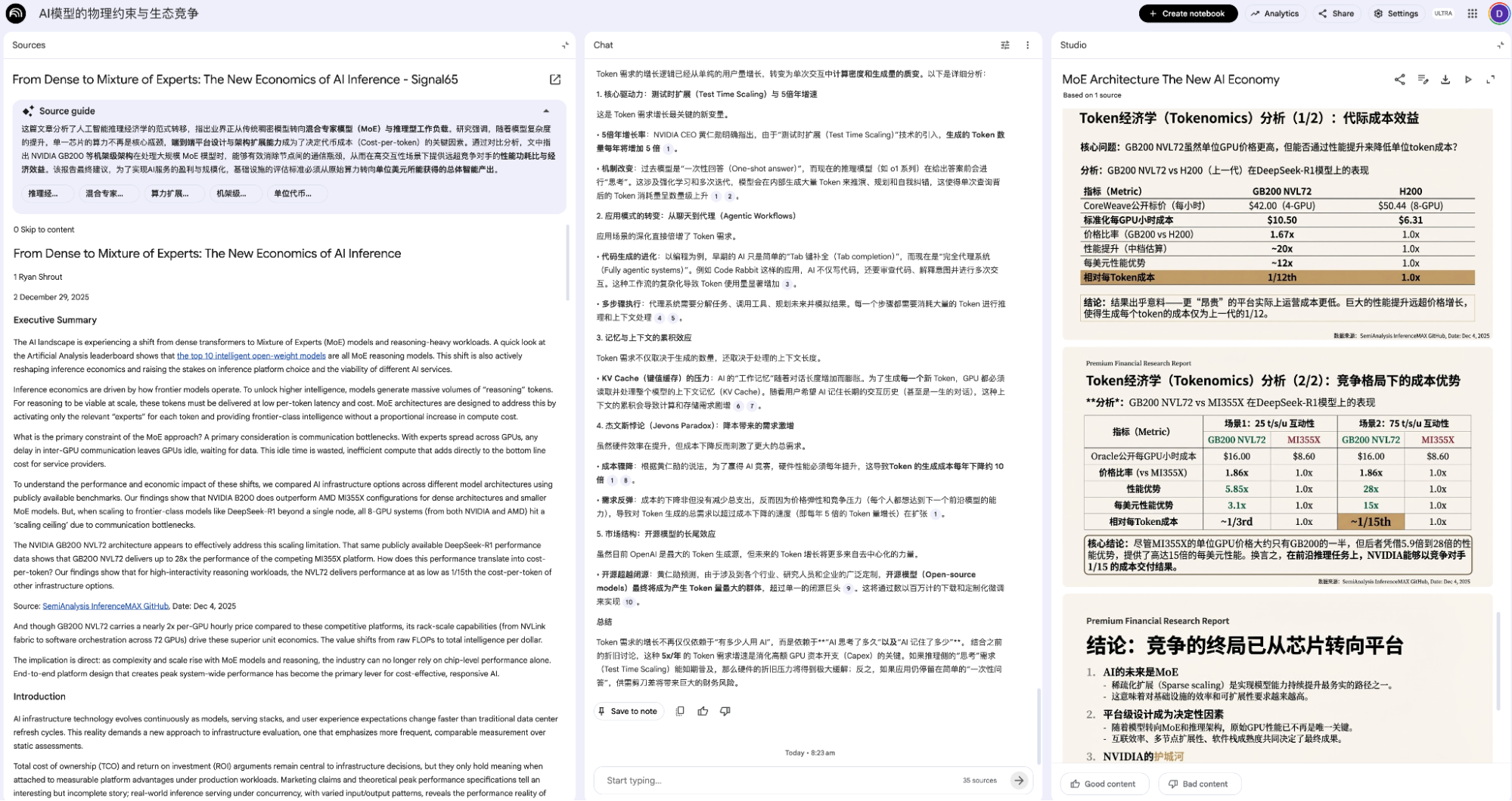Collapse the Sources panel
The width and height of the screenshot is (1512, 801).
[x=564, y=45]
